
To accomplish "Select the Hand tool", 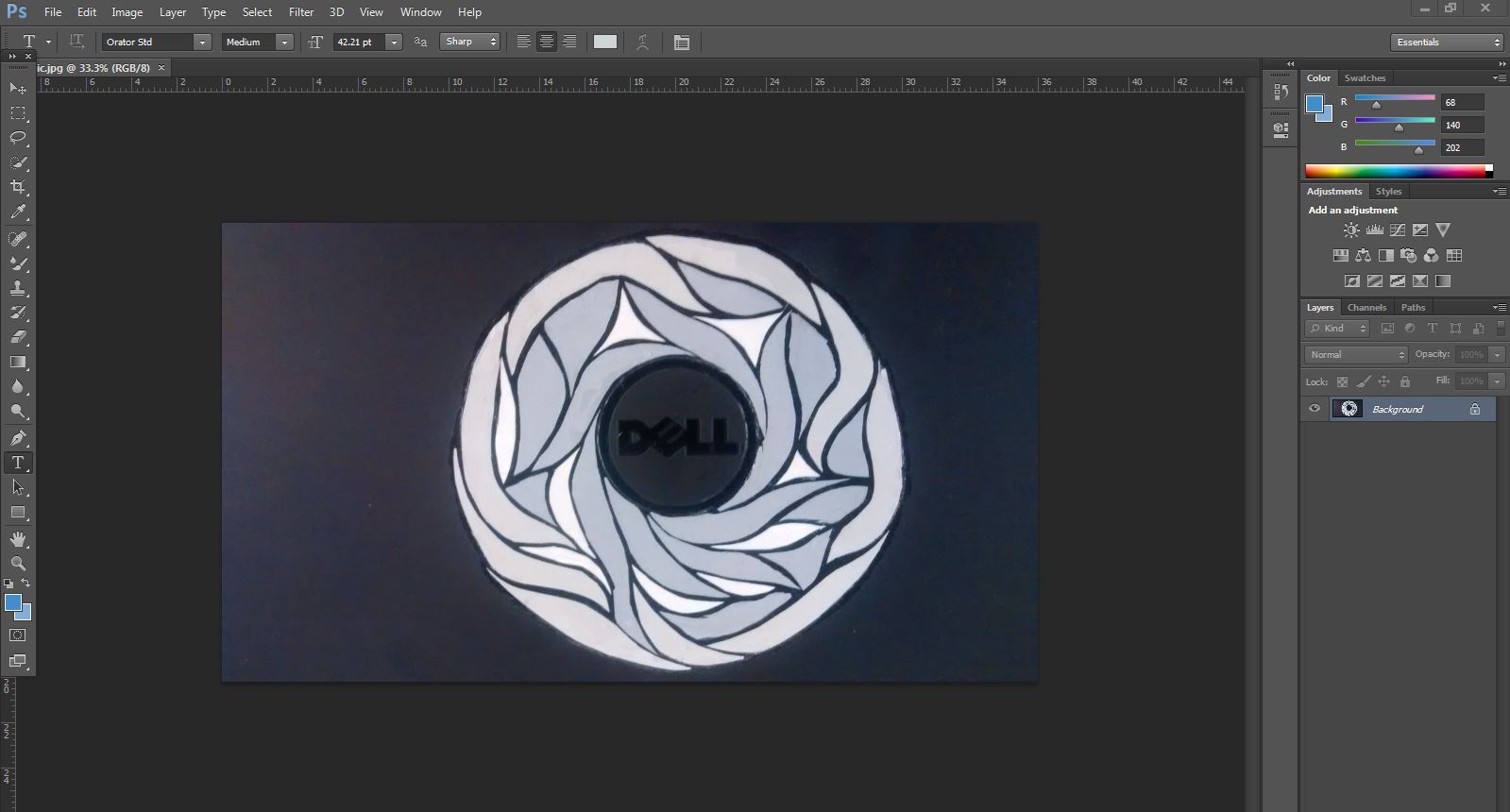I will [x=18, y=538].
